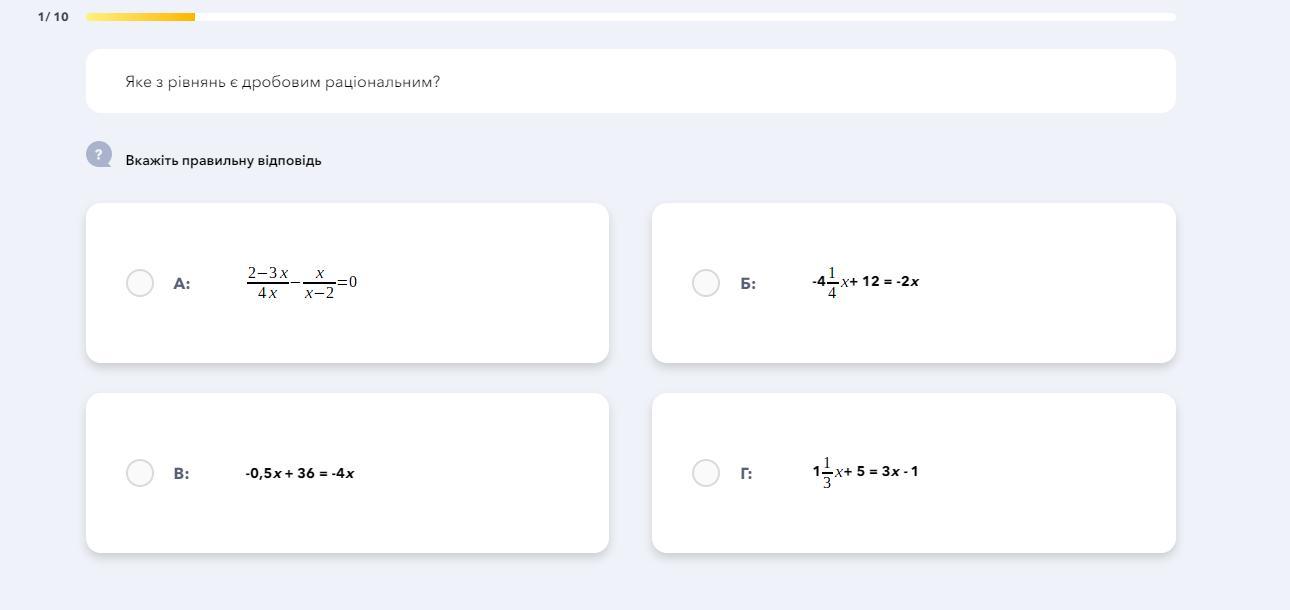
Task: Click the "В:" answer label
Action: [181, 474]
